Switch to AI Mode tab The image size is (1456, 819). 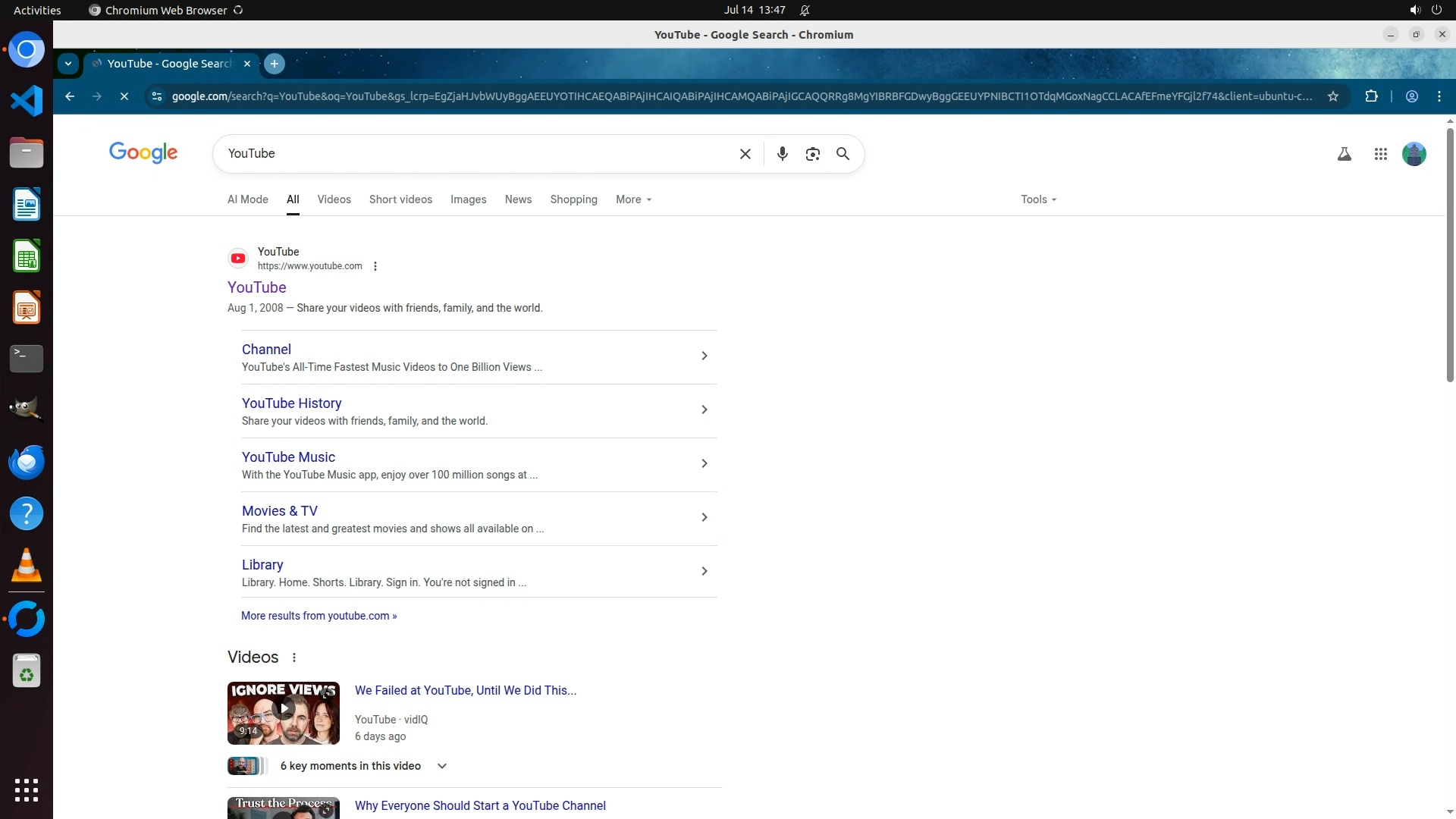pos(247,199)
